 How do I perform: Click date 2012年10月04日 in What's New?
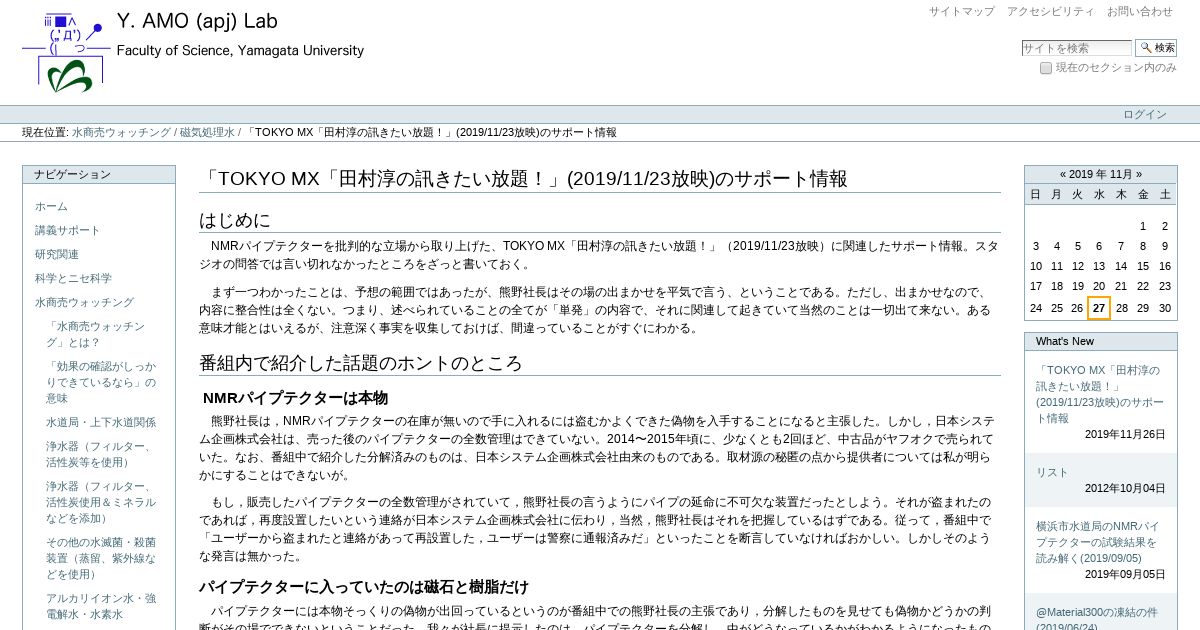coord(1125,488)
